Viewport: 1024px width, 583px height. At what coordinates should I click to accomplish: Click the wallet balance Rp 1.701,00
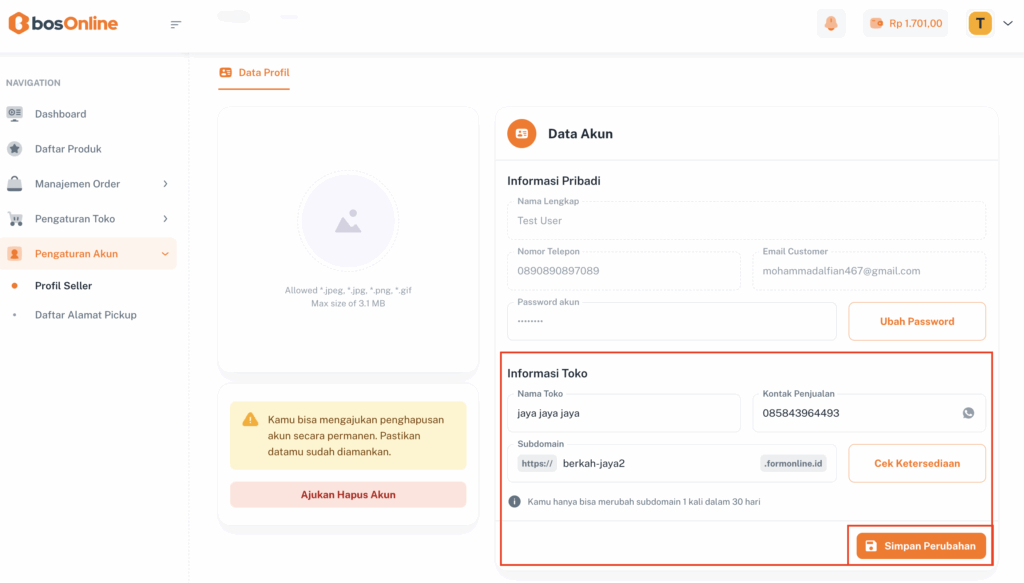905,24
